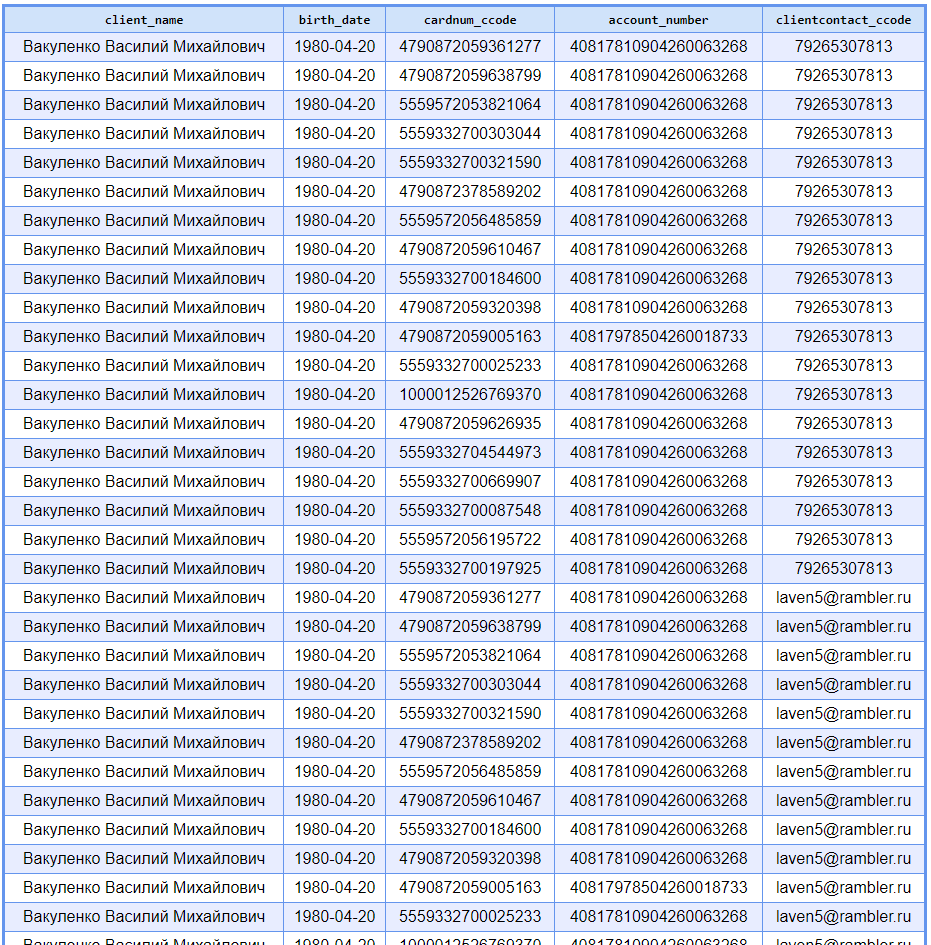
Task: Select card 5559572053821064 in the phone contact row
Action: tap(470, 104)
